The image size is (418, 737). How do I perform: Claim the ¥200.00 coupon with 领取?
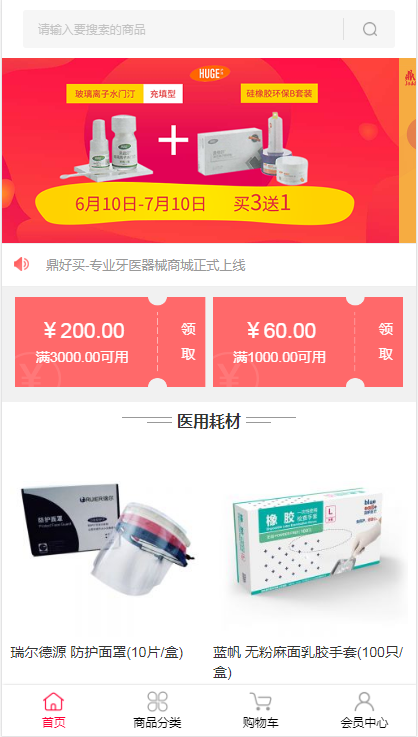click(189, 342)
